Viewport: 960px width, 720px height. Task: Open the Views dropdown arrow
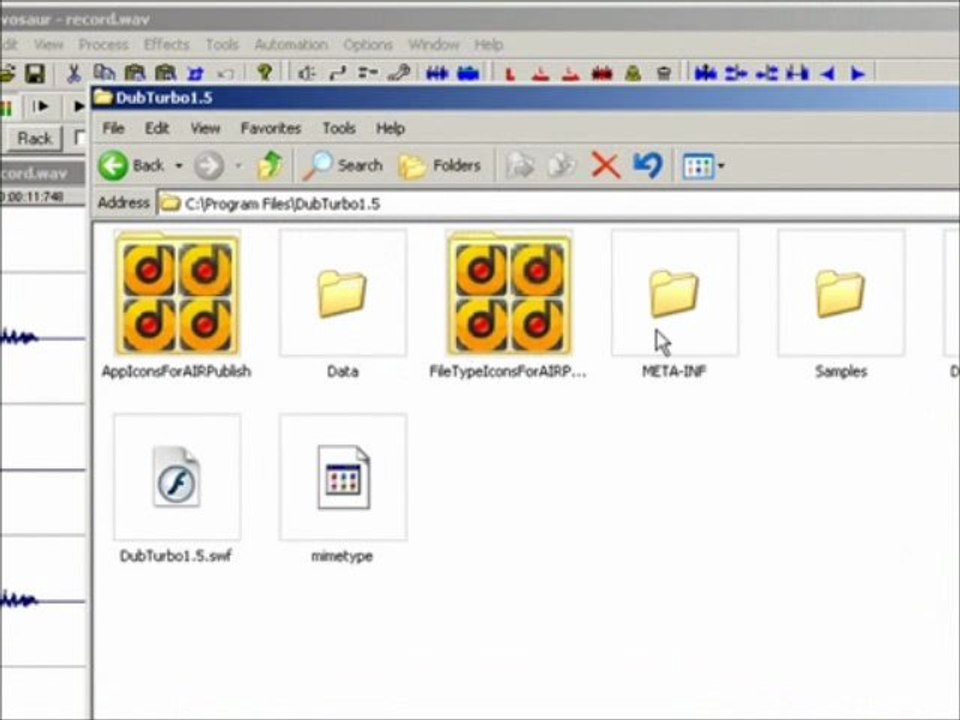tap(721, 166)
